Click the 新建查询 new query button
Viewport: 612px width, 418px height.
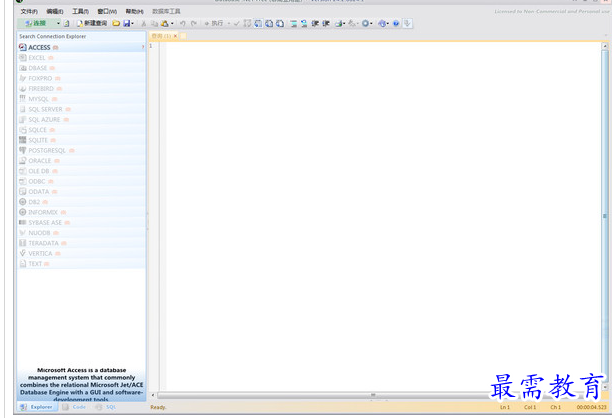click(x=92, y=23)
